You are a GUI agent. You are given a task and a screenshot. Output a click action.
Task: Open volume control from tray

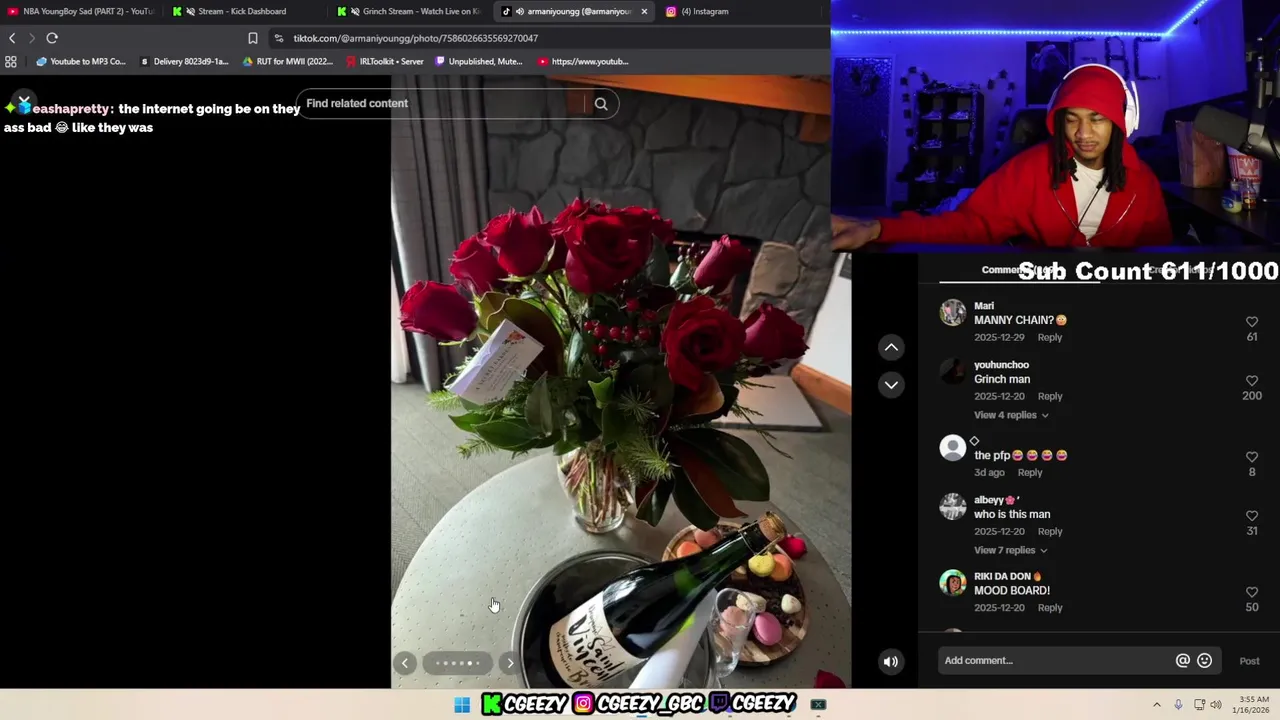pos(1216,705)
